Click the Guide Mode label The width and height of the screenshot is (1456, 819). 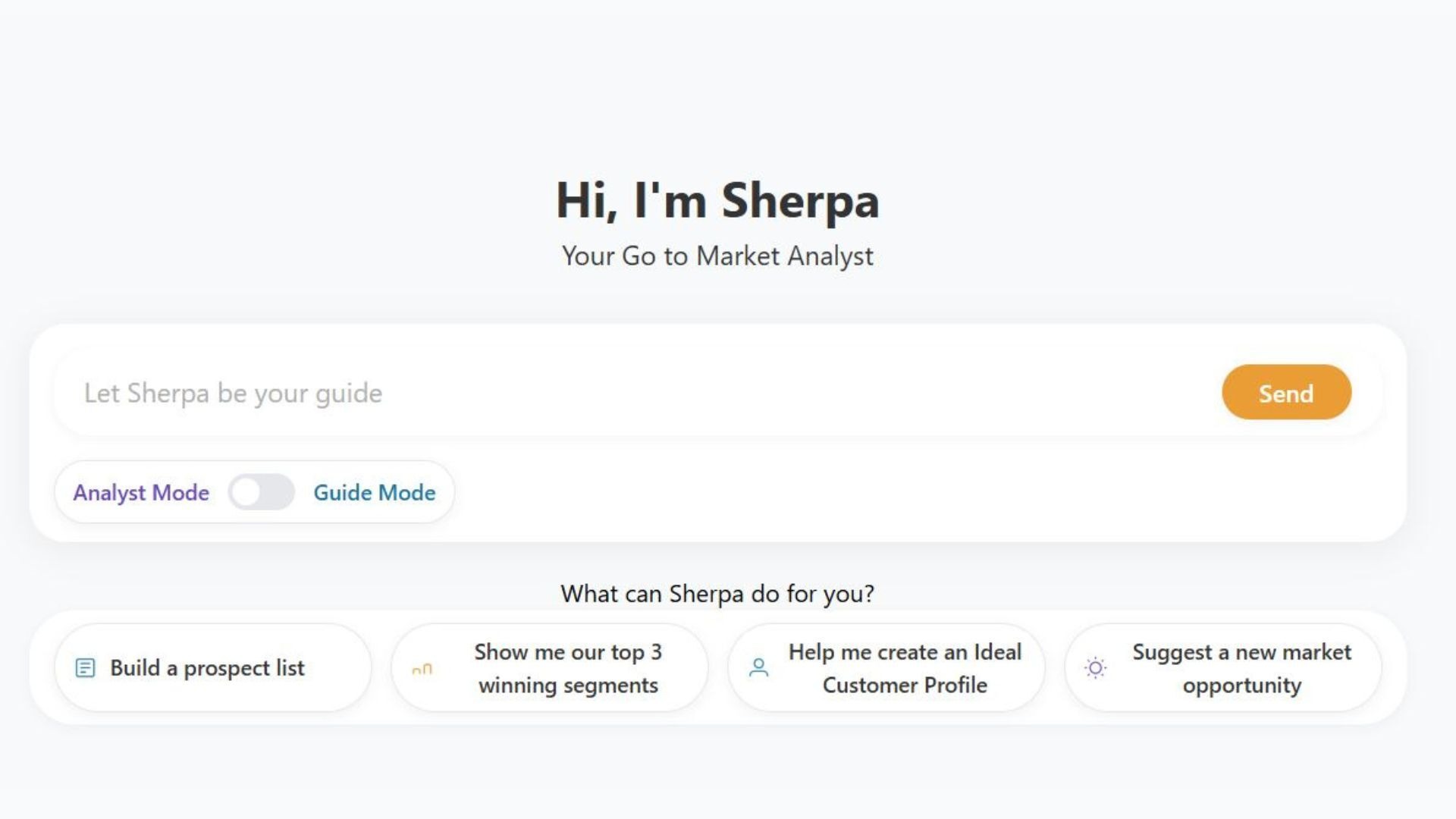(375, 492)
